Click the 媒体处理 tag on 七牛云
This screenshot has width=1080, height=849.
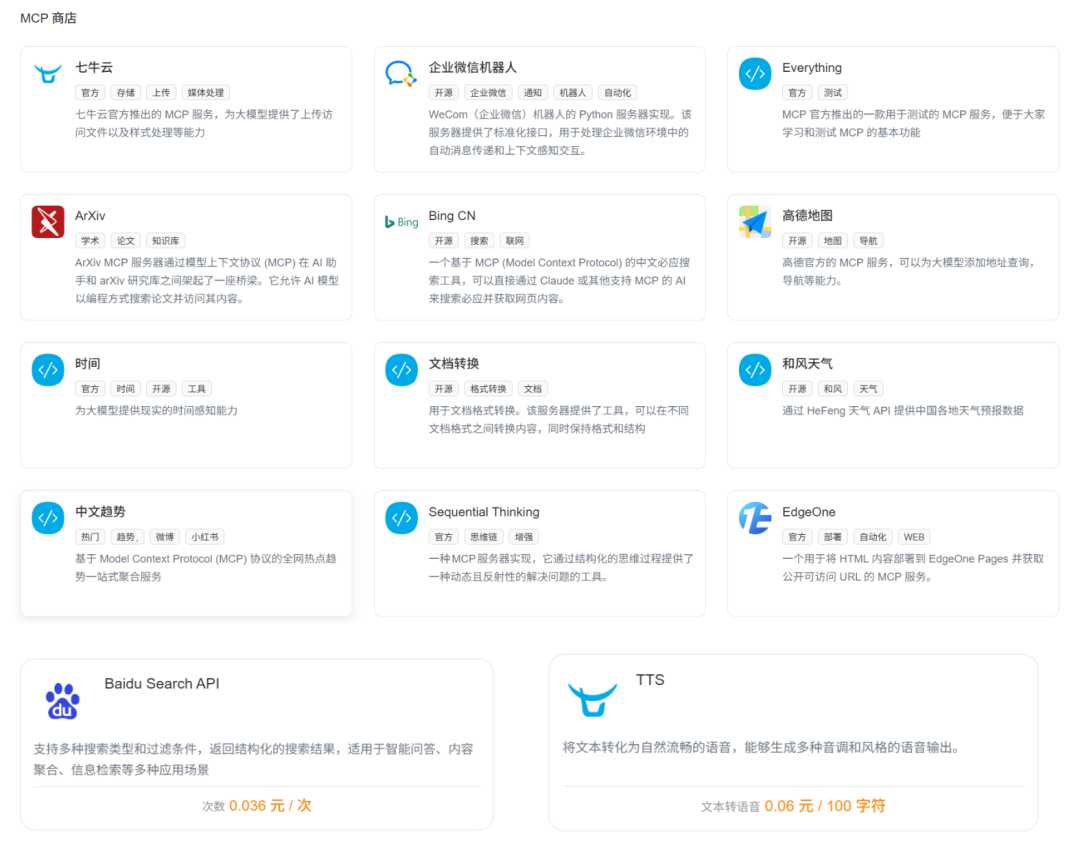tap(206, 93)
